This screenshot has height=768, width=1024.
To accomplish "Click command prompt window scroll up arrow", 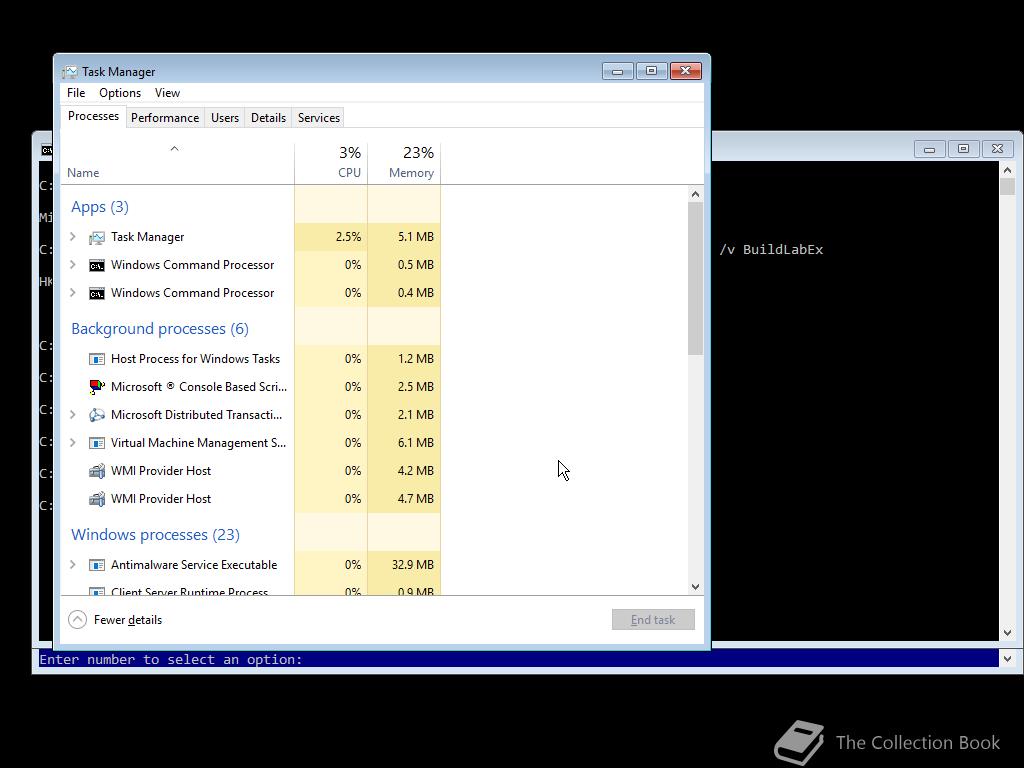I will tap(1007, 170).
